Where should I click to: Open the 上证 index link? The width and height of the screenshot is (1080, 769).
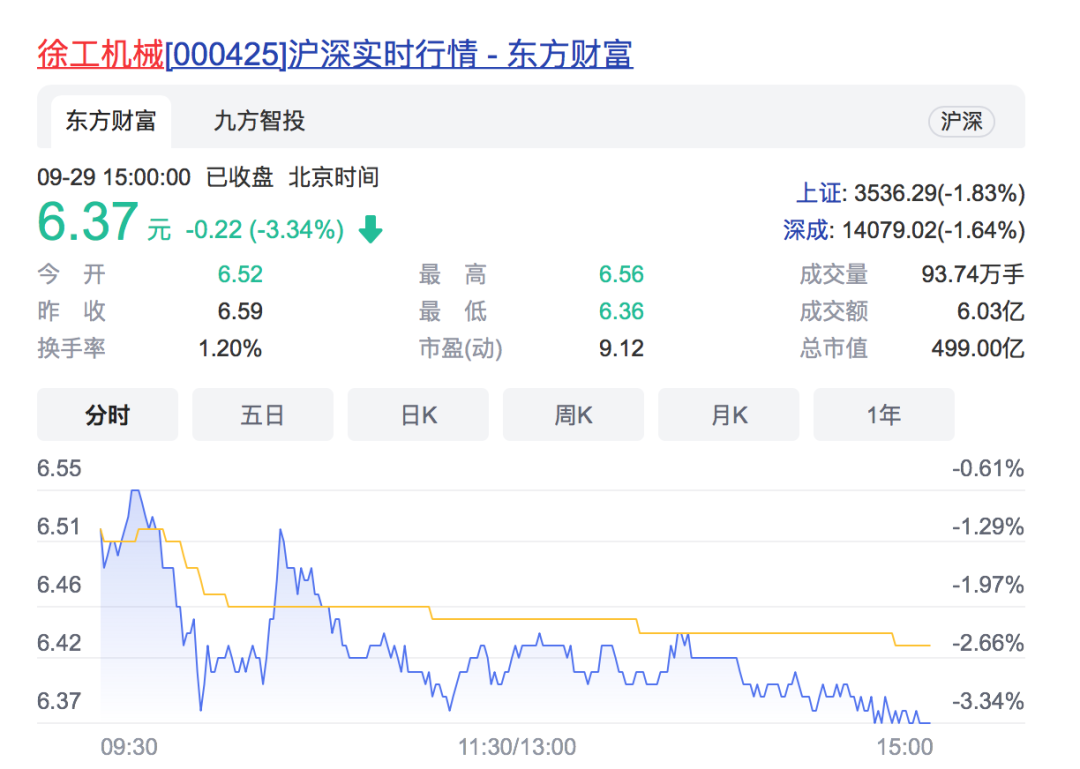click(817, 193)
